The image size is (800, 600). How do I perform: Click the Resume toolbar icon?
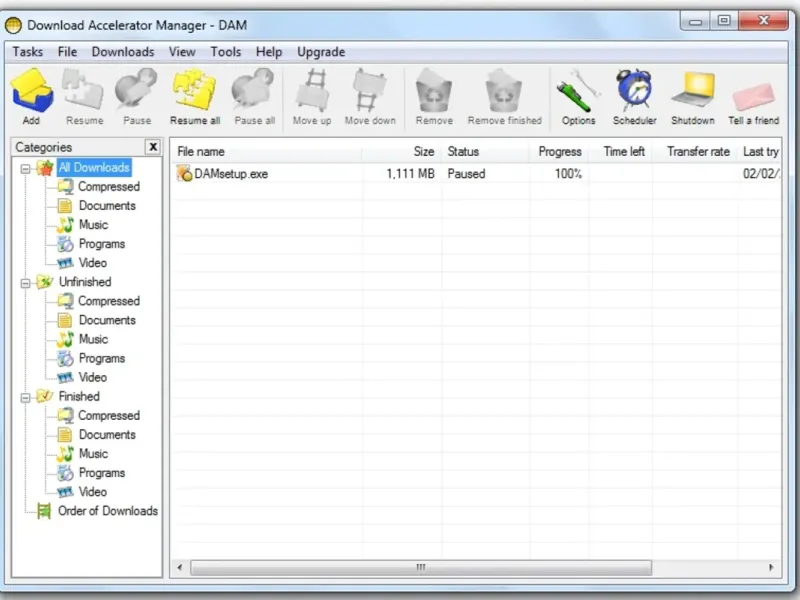pyautogui.click(x=83, y=91)
